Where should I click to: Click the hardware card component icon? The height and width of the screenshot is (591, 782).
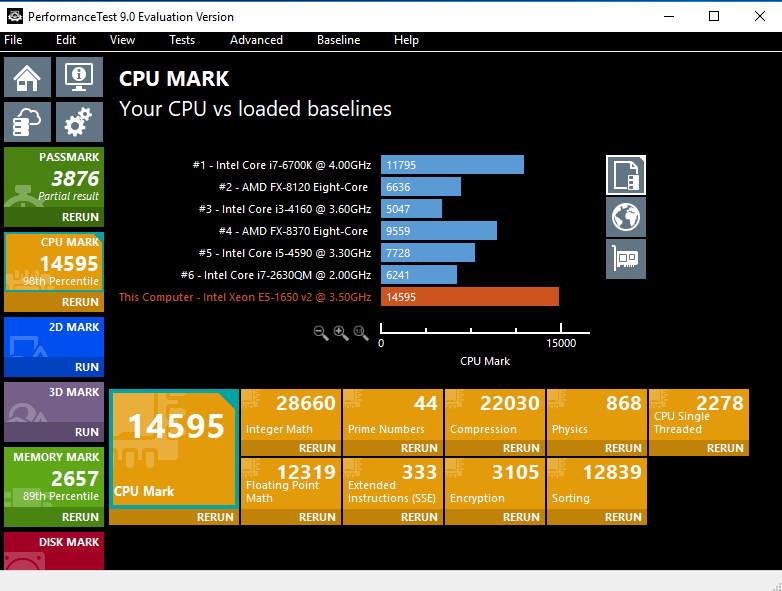626,259
